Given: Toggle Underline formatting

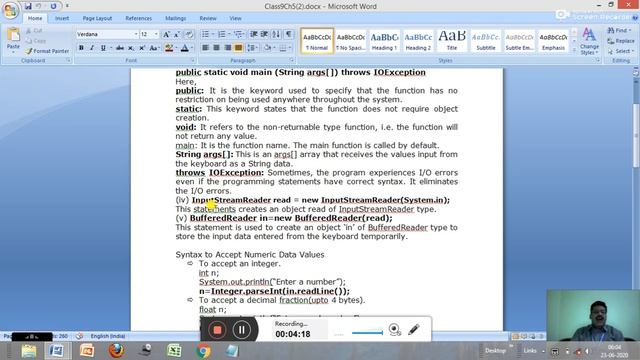Looking at the screenshot, I should (103, 48).
